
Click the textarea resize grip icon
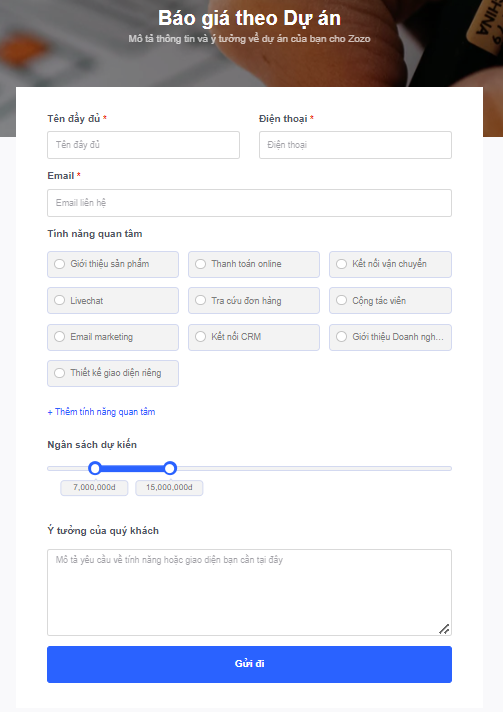click(x=444, y=629)
